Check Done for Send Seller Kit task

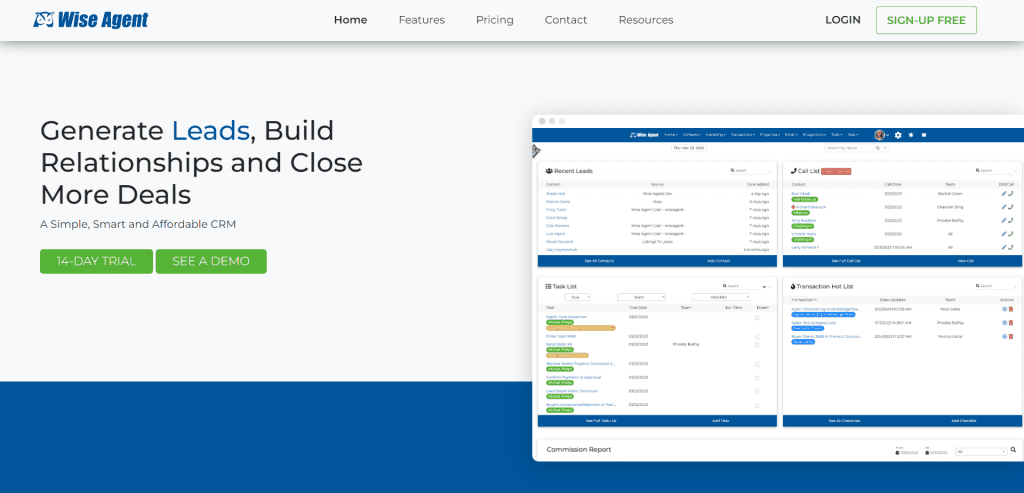758,345
